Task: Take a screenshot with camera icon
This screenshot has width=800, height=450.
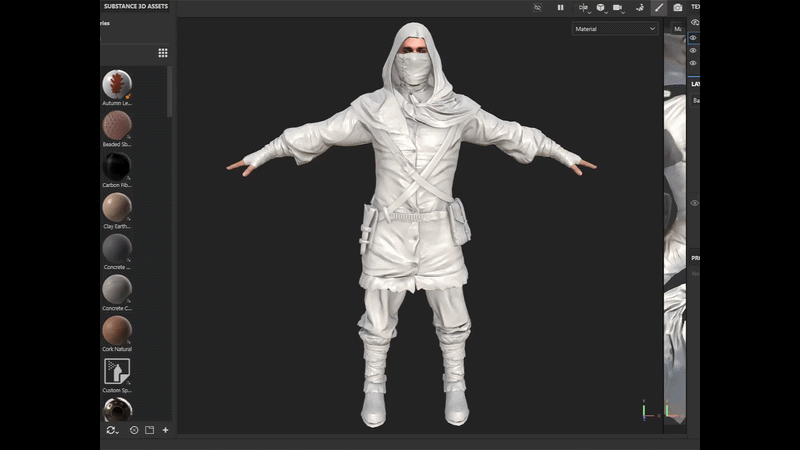Action: (678, 7)
